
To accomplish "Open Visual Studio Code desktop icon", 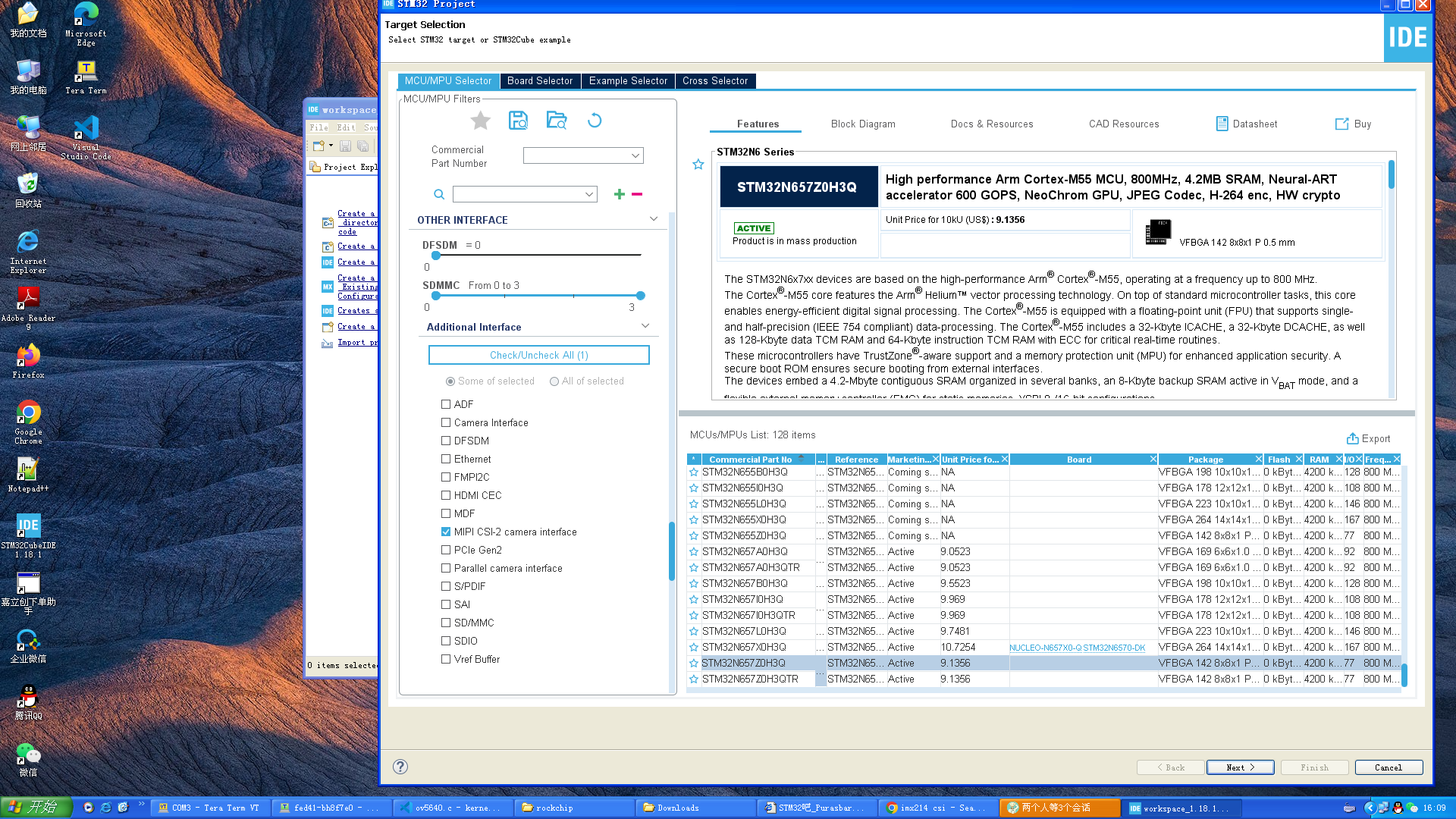I will pyautogui.click(x=86, y=137).
